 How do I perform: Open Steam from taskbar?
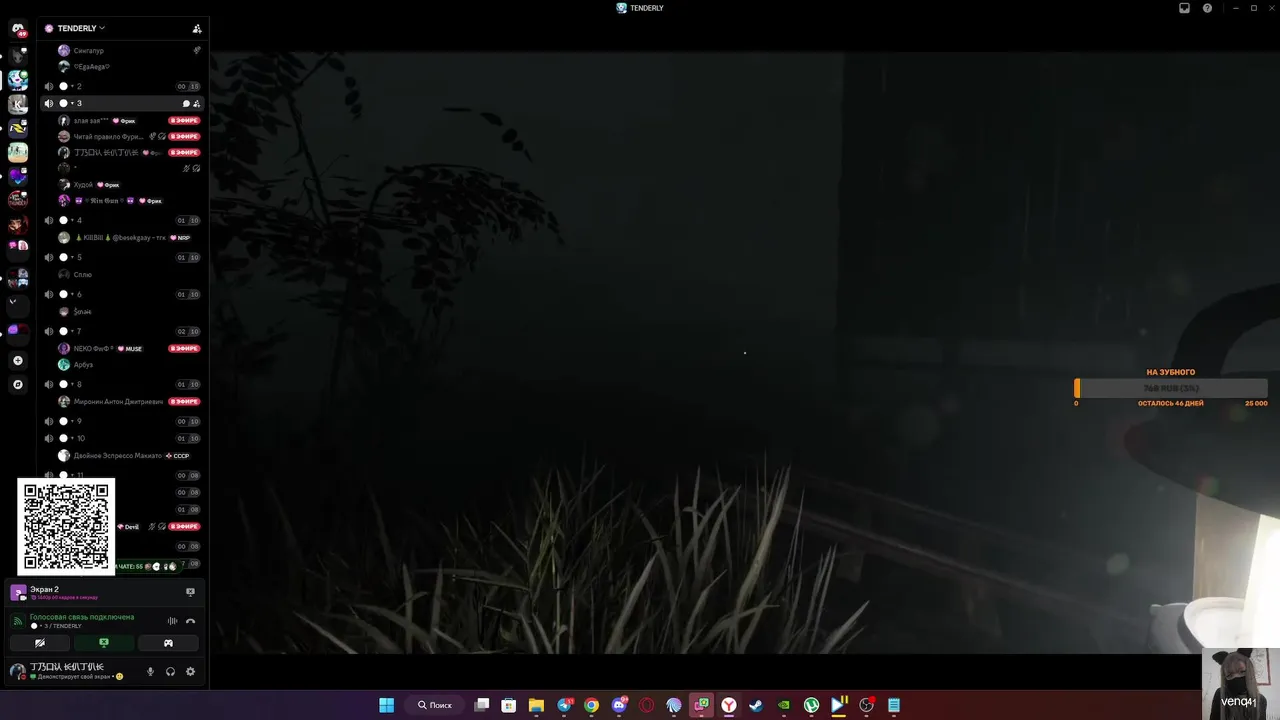coord(756,705)
